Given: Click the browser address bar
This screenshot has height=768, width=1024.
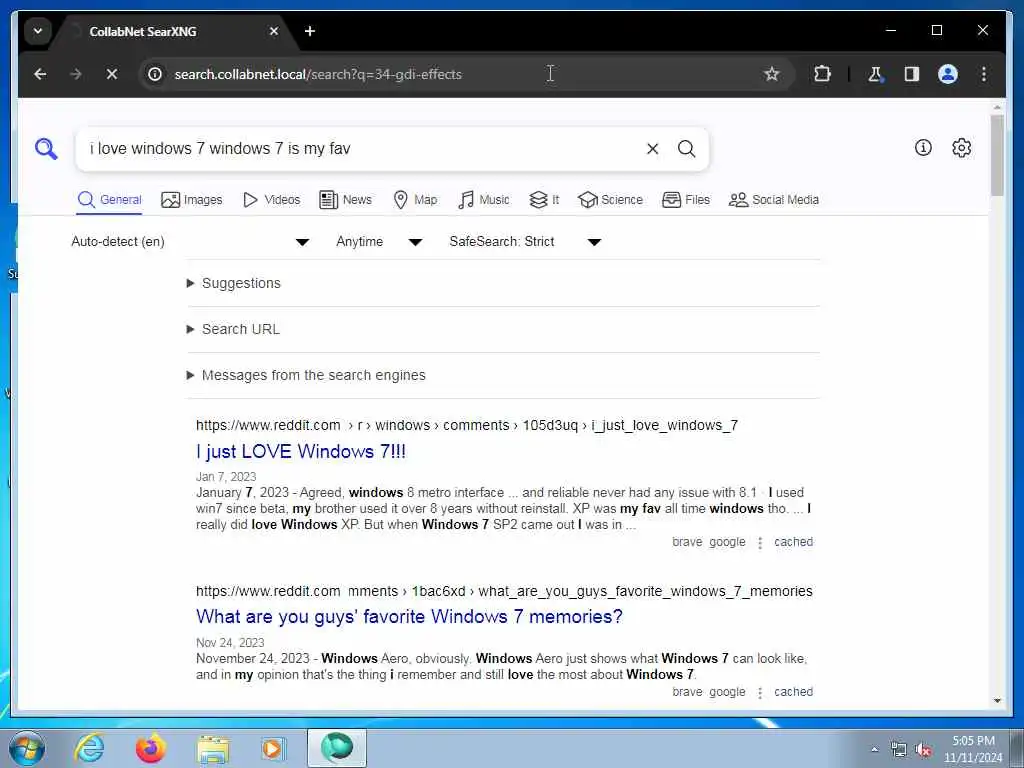Looking at the screenshot, I should 457,74.
